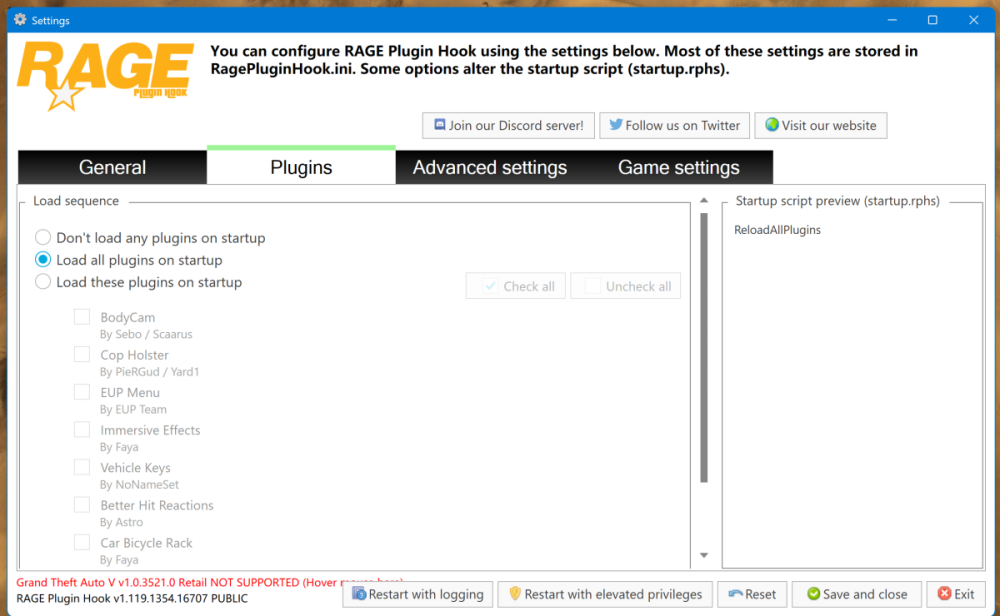Click the red Exit icon
This screenshot has width=1000, height=616.
[x=944, y=594]
